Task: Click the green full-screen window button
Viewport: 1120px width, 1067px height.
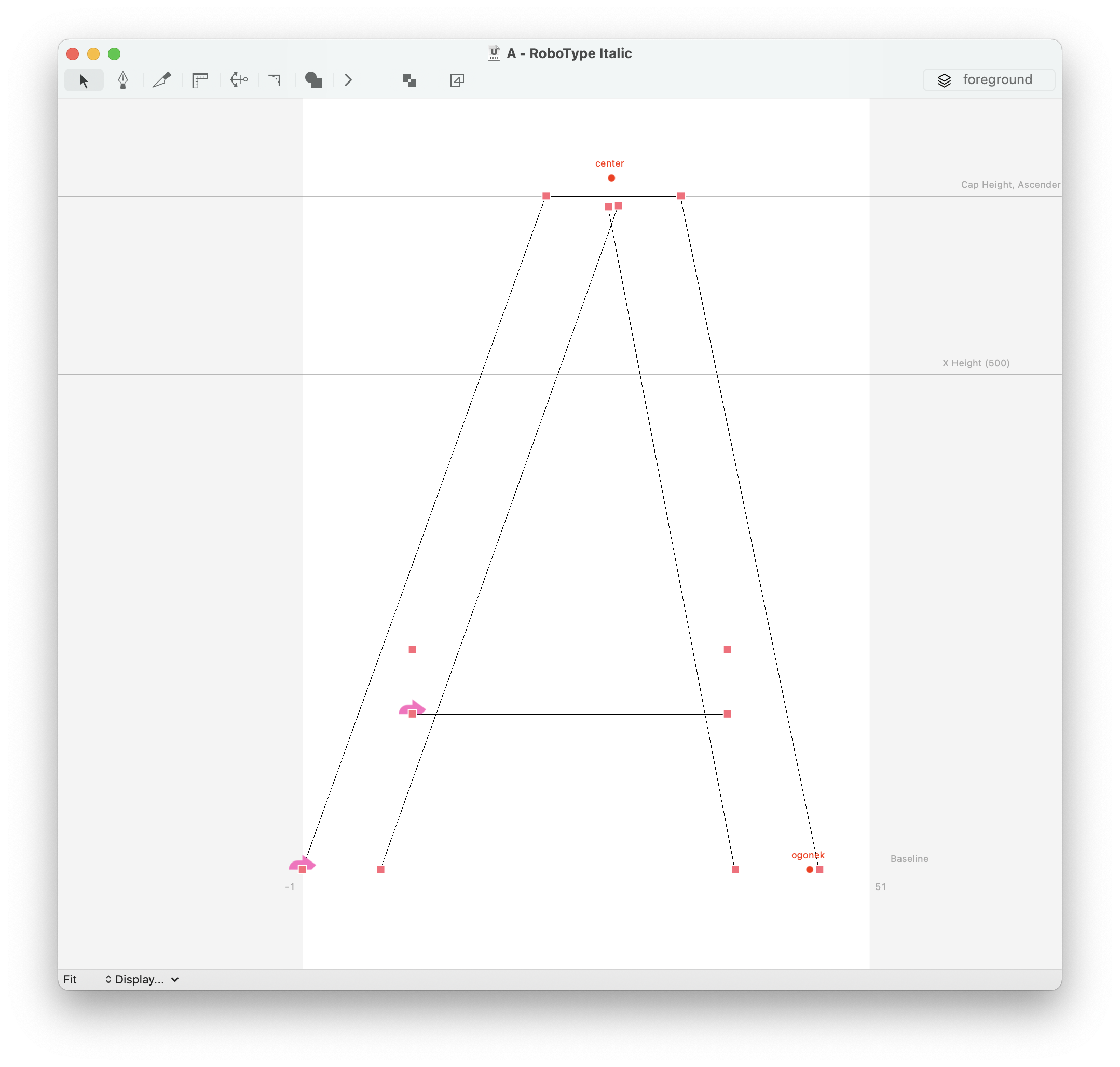Action: tap(114, 53)
